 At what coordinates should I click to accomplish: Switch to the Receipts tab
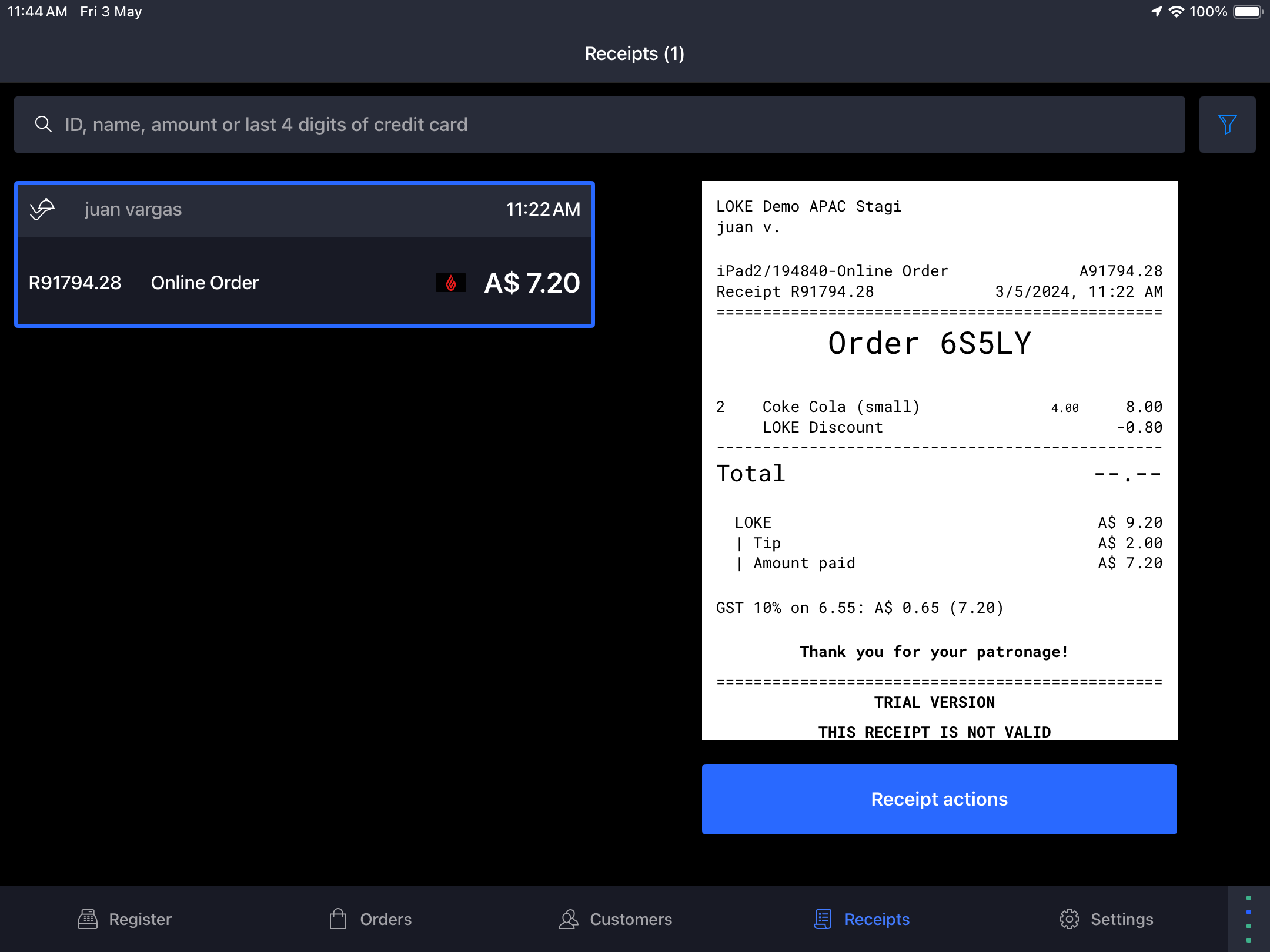861,919
